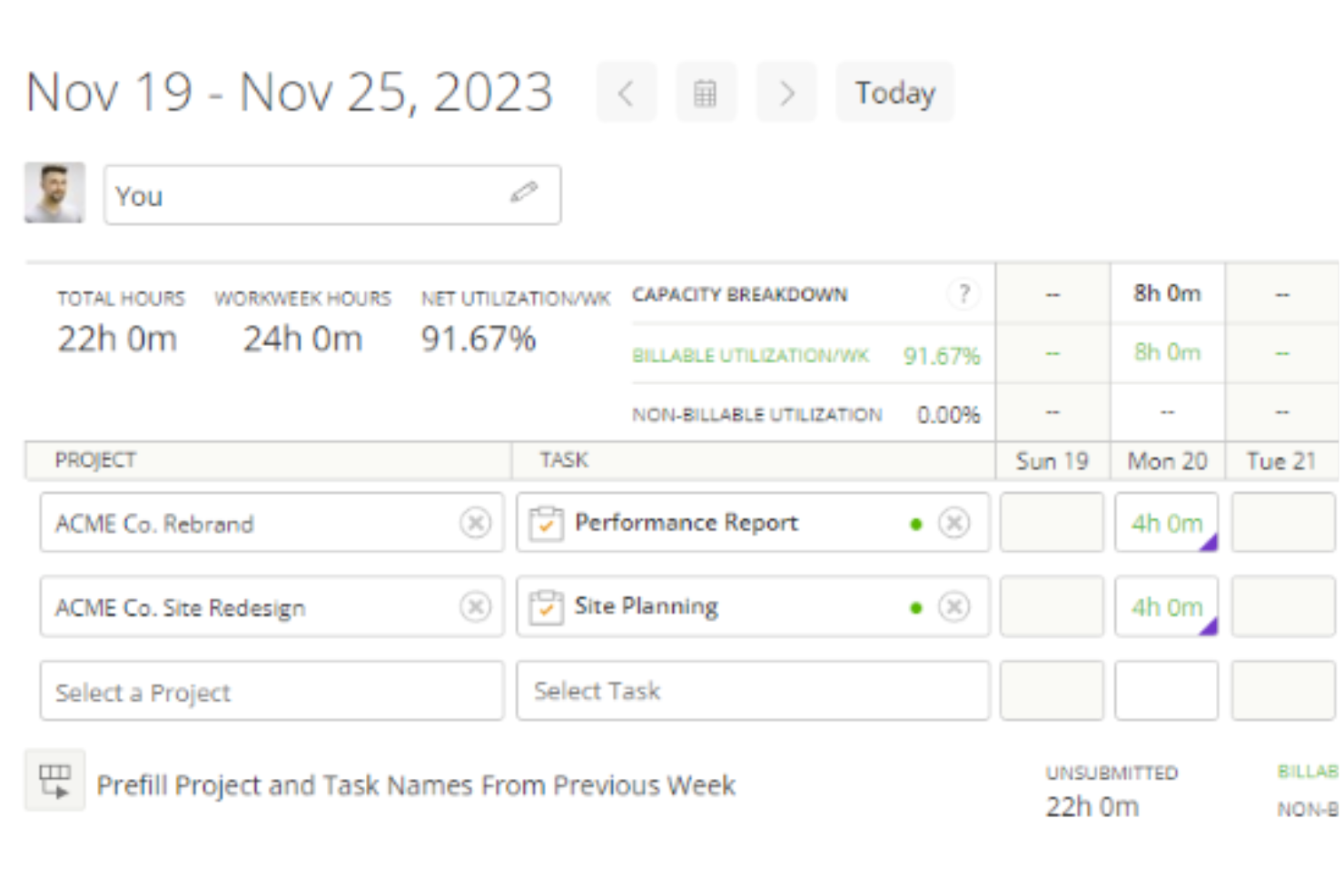Click the clipboard icon beside Performance Report
This screenshot has height=896, width=1344.
point(545,522)
